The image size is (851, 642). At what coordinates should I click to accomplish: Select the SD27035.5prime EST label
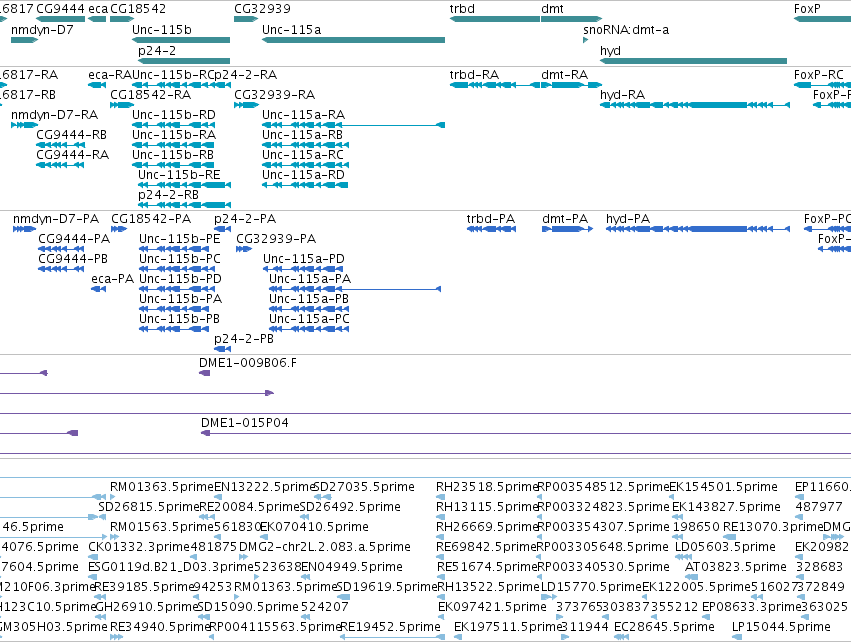tap(364, 487)
